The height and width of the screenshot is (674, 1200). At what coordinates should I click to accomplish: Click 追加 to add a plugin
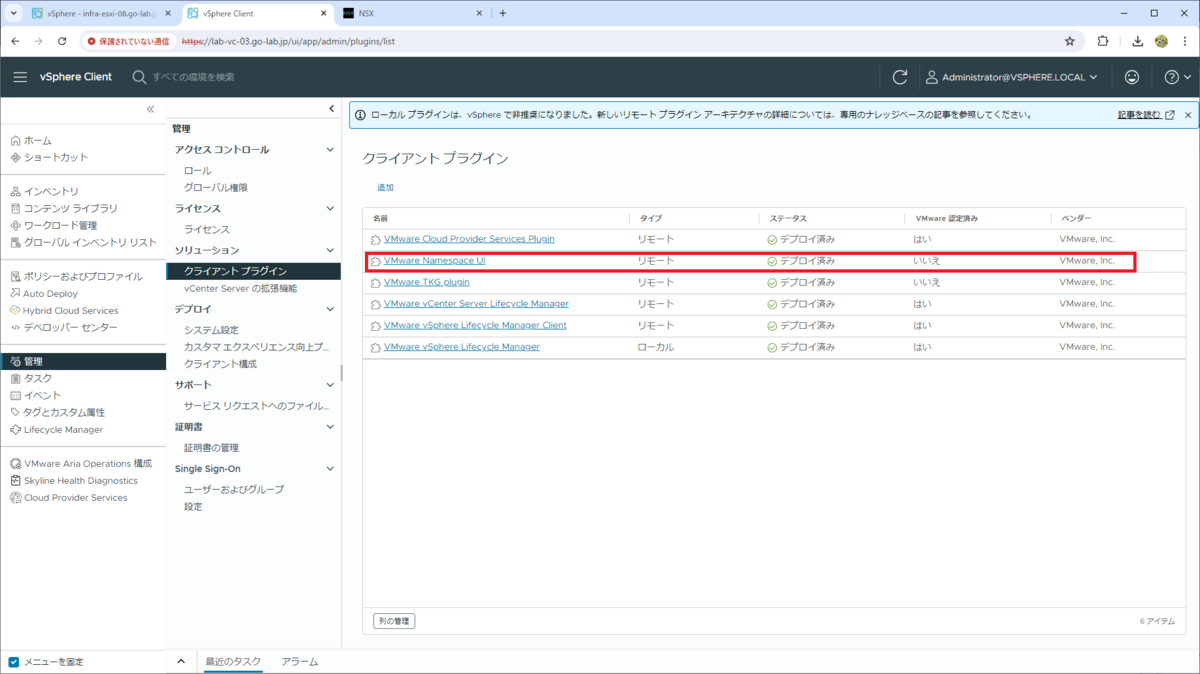(x=385, y=188)
